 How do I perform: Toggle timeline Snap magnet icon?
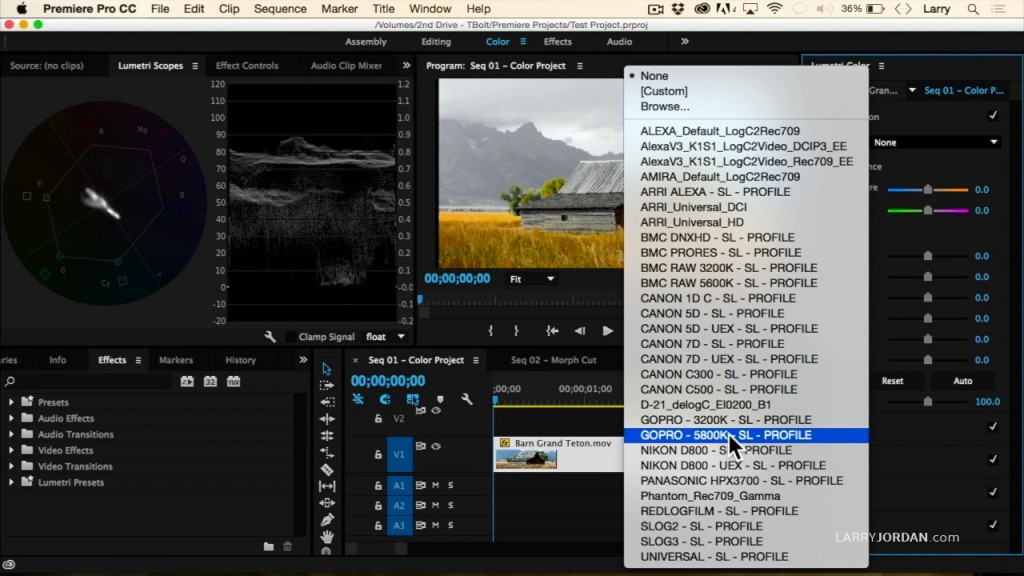pos(385,399)
